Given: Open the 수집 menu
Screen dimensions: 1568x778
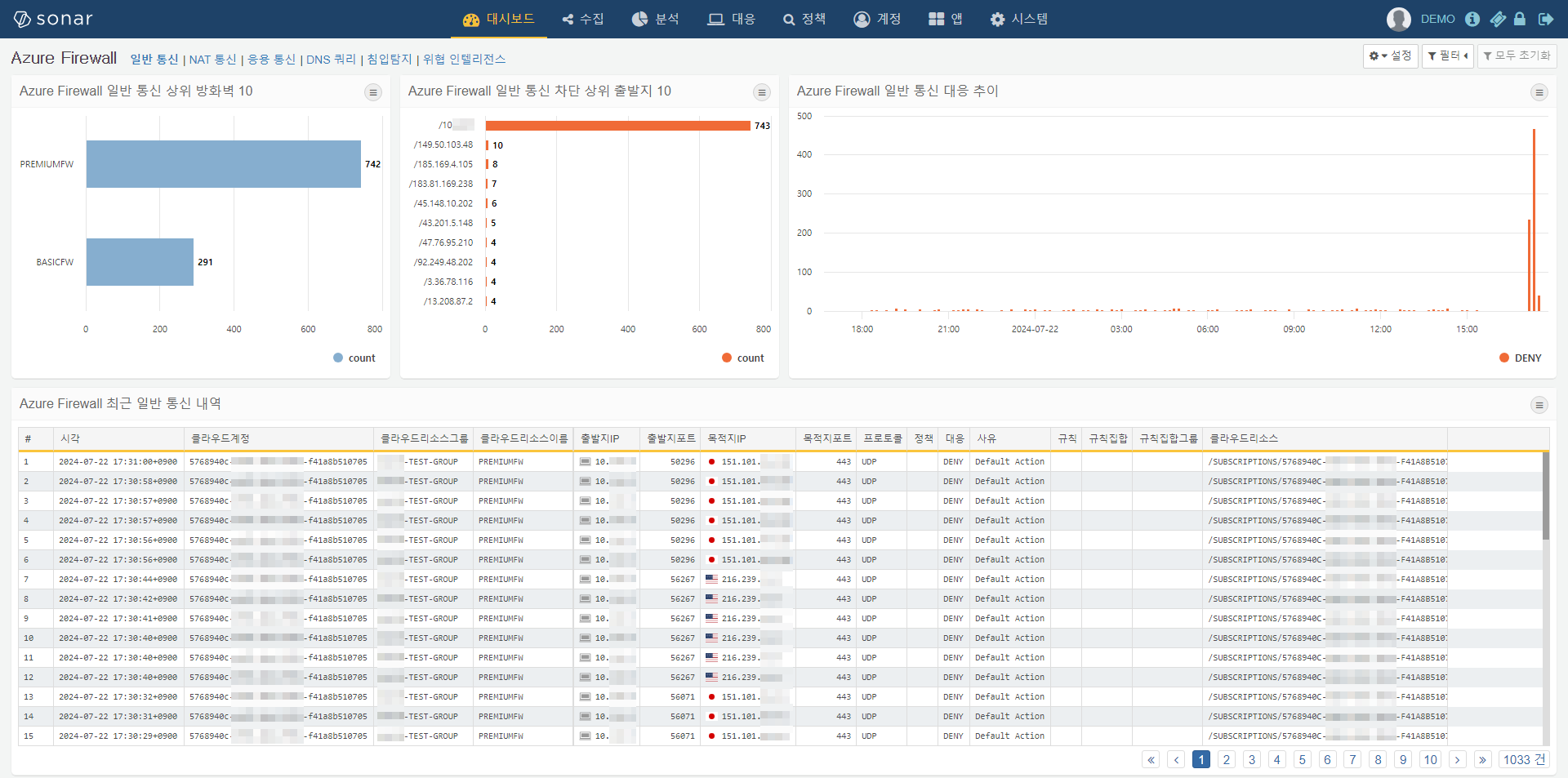Looking at the screenshot, I should [583, 19].
